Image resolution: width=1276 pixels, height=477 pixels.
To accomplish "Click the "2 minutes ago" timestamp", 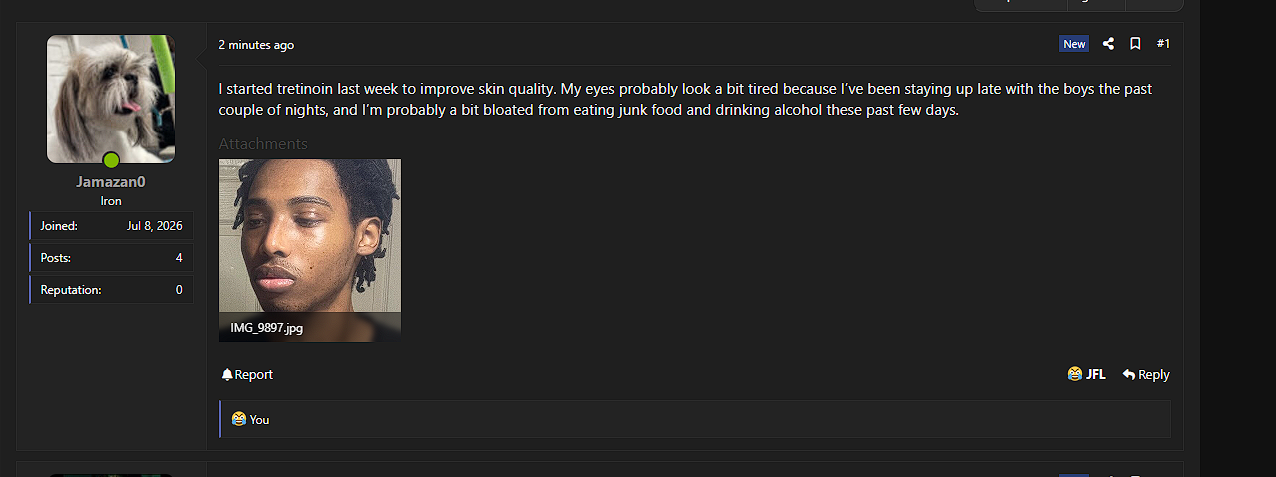I will [256, 45].
